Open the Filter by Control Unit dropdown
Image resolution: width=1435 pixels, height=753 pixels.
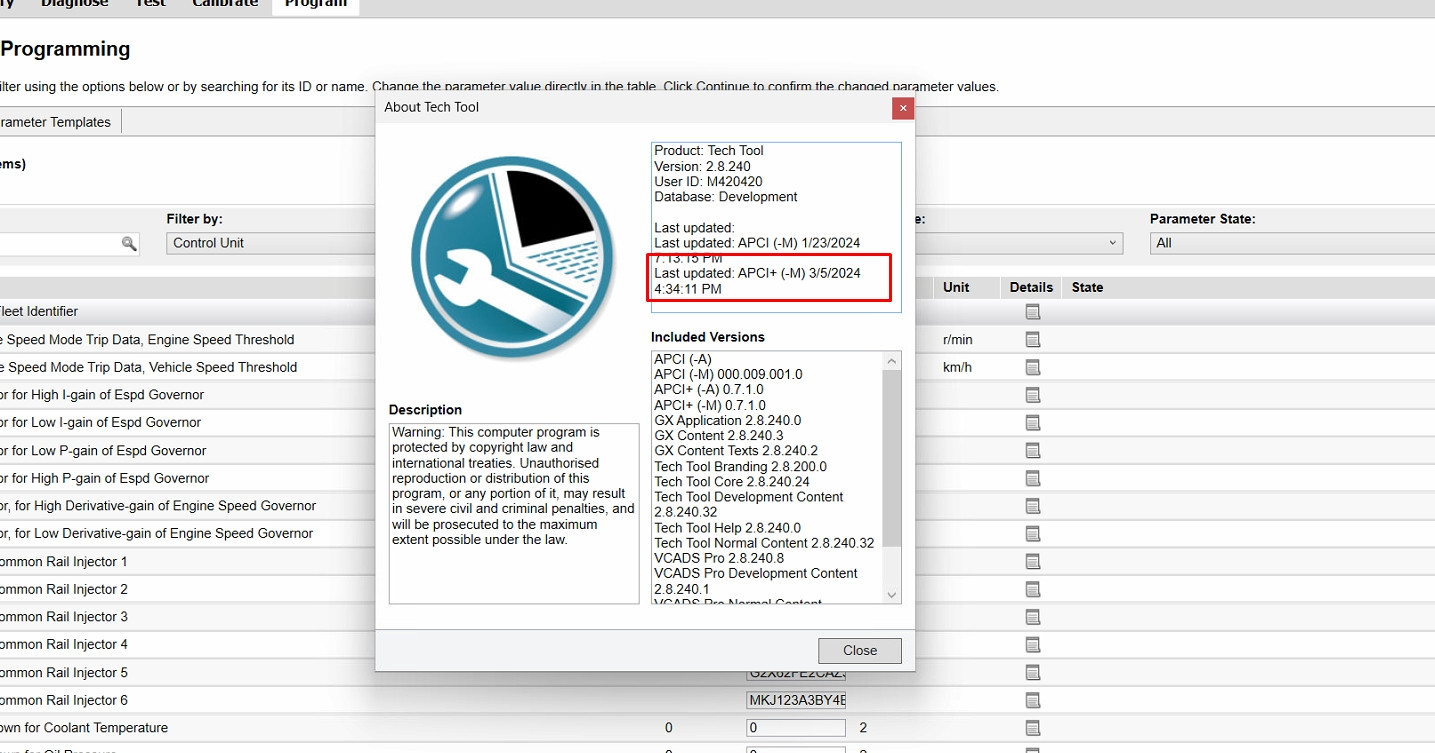270,243
